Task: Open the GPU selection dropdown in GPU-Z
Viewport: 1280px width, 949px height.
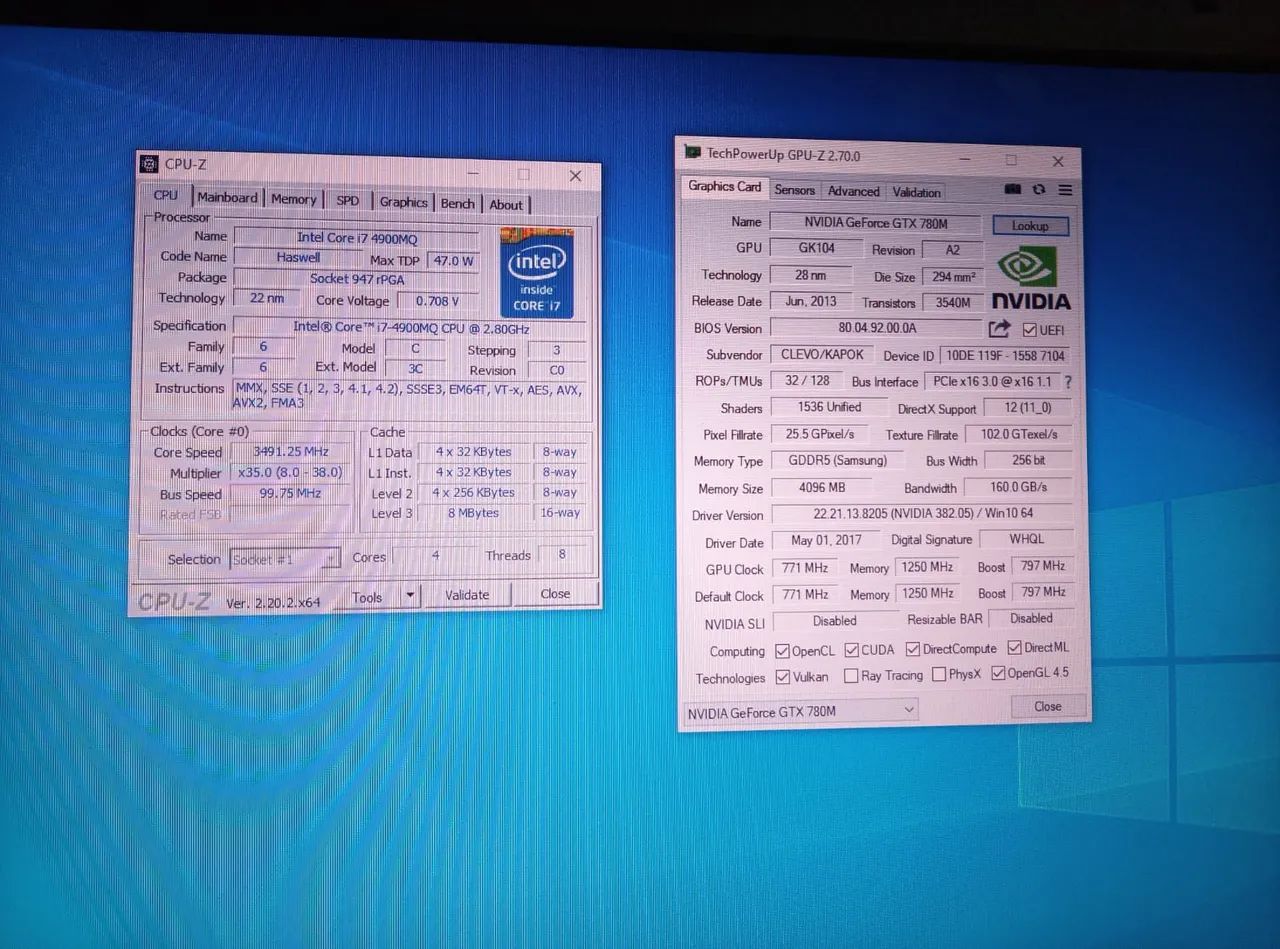Action: coord(801,711)
